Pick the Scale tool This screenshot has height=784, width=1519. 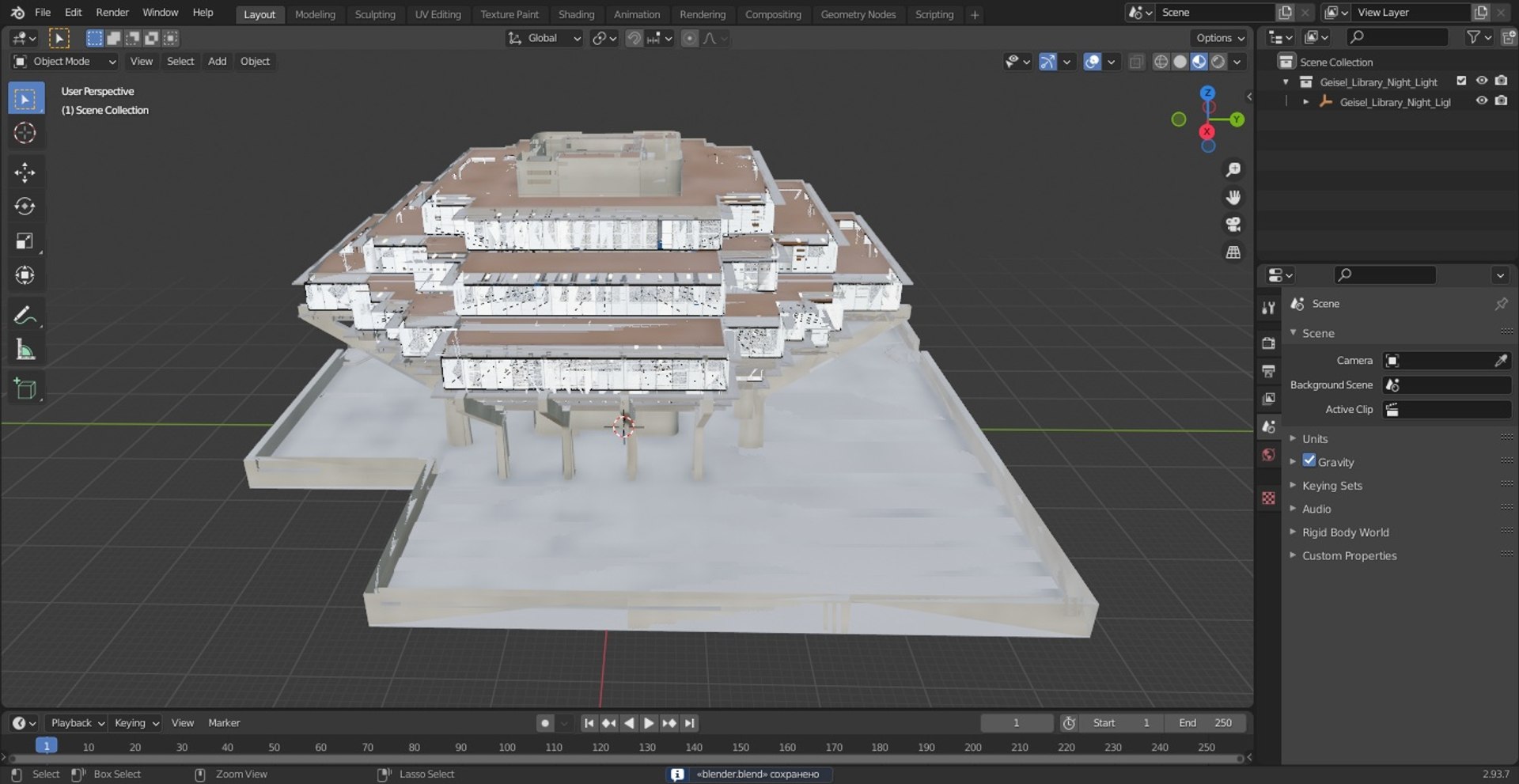[x=25, y=241]
